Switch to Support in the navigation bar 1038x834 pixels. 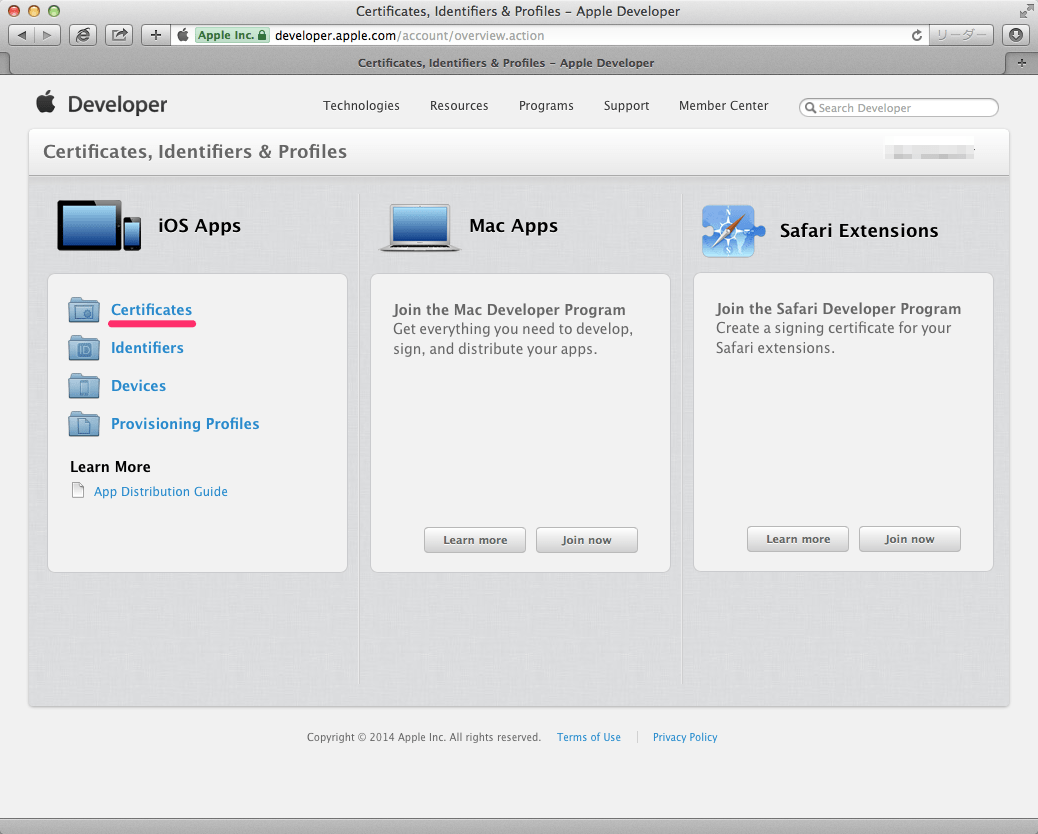[x=626, y=106]
